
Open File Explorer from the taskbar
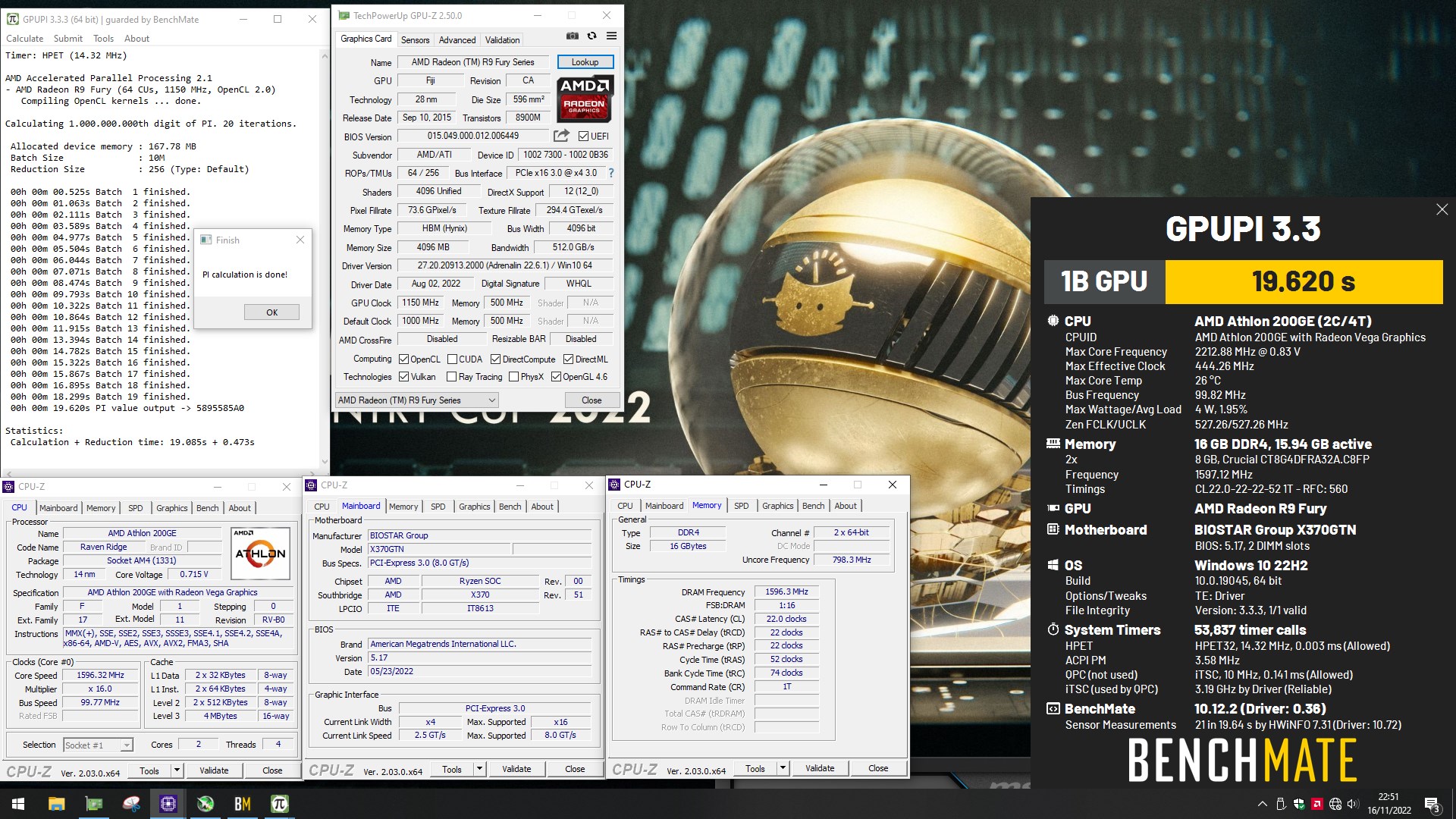click(x=56, y=804)
